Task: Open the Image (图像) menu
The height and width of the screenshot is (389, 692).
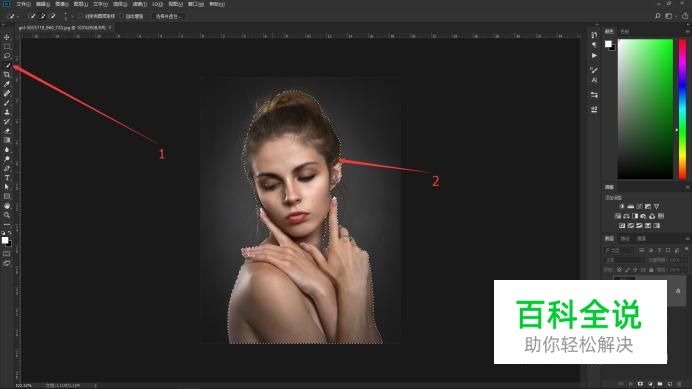Action: pos(61,4)
